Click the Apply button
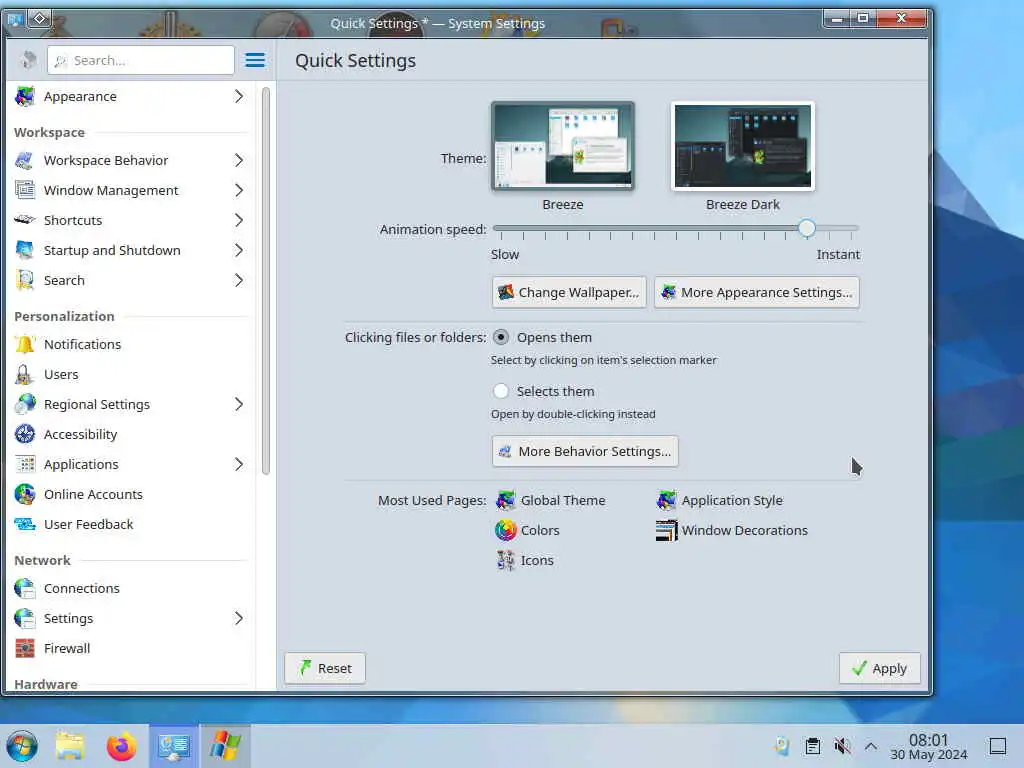 click(x=880, y=668)
